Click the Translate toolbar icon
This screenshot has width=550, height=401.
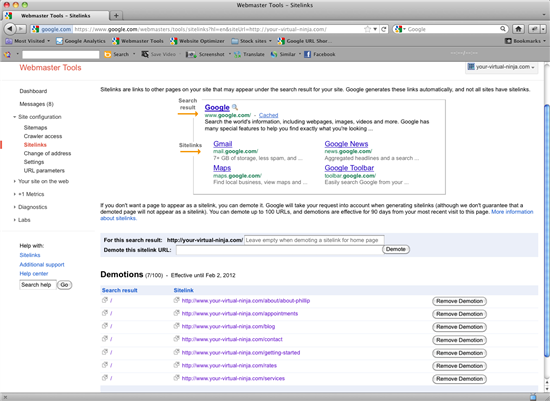[237, 54]
